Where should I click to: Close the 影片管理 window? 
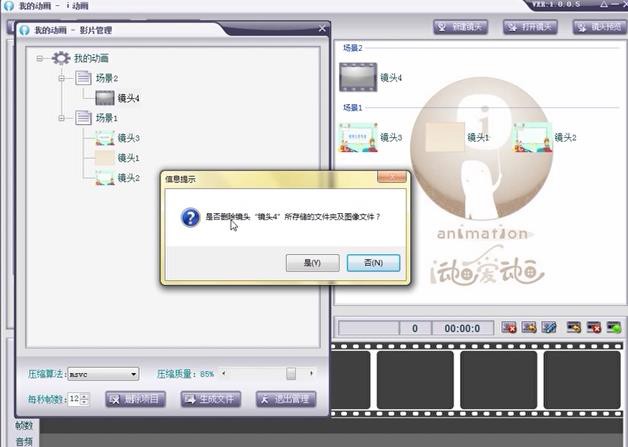(x=322, y=28)
